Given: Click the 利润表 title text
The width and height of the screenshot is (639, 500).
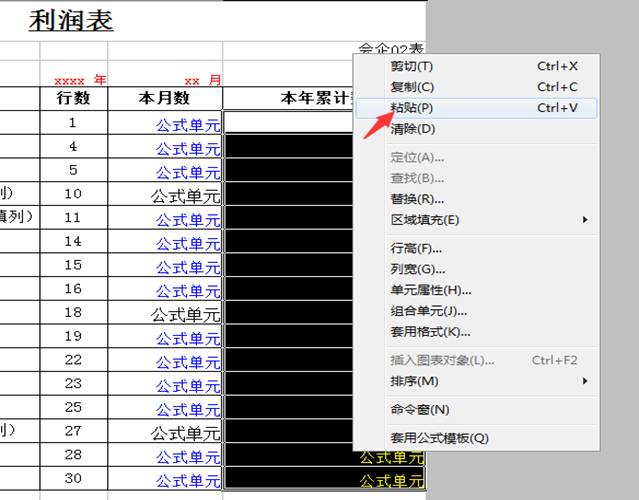Looking at the screenshot, I should pyautogui.click(x=71, y=21).
